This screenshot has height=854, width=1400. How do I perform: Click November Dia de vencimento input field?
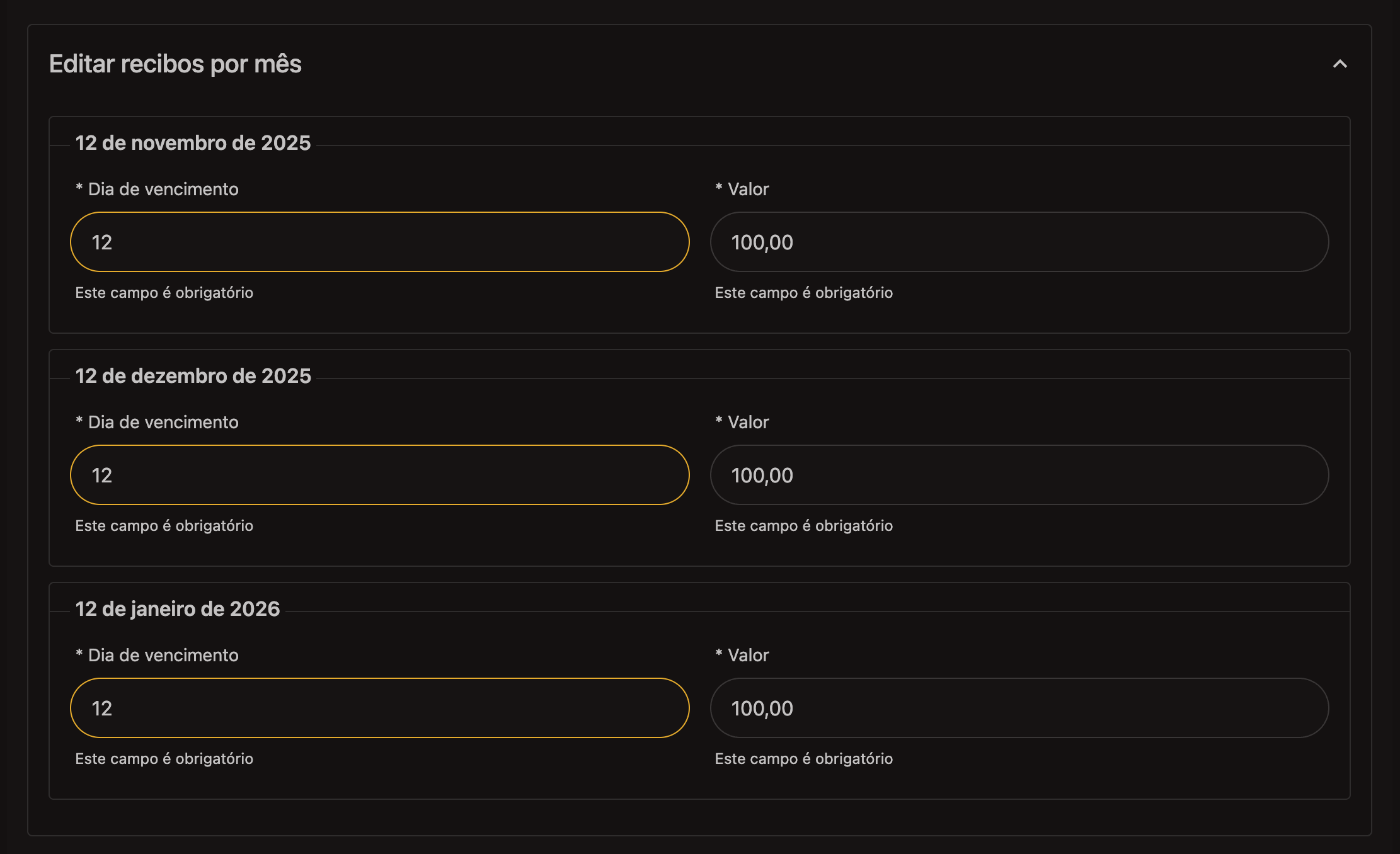coord(379,242)
